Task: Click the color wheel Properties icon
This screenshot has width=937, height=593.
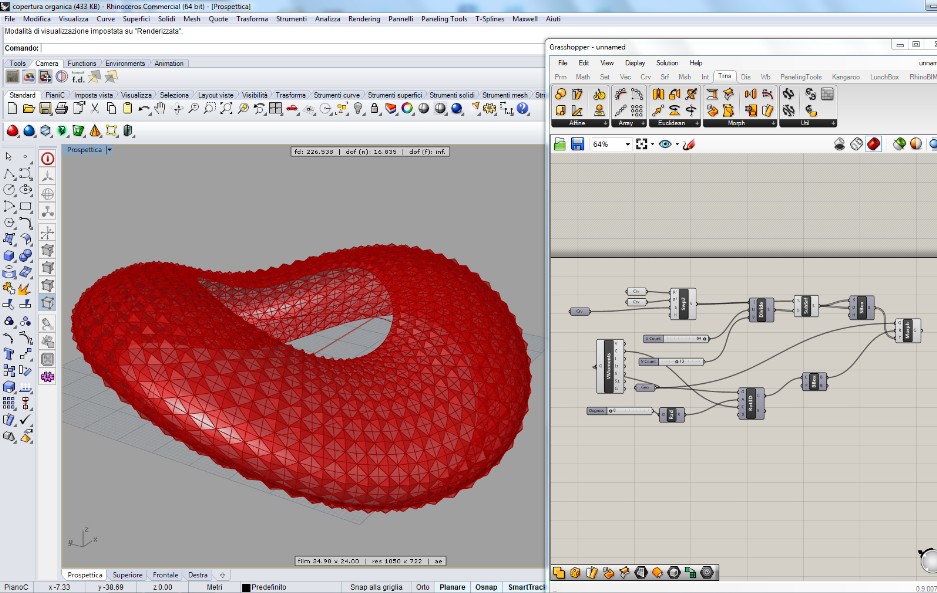Action: pos(407,108)
